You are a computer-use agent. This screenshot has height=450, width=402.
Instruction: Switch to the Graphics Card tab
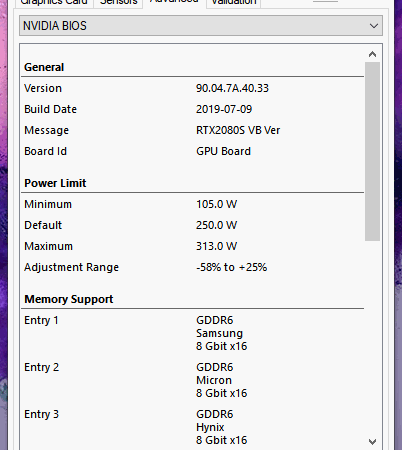pos(53,3)
